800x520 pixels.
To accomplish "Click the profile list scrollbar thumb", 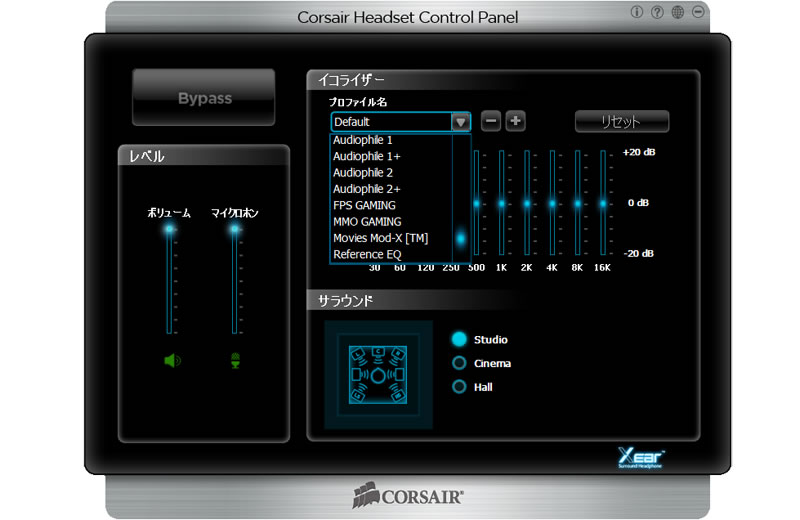I will coord(461,238).
